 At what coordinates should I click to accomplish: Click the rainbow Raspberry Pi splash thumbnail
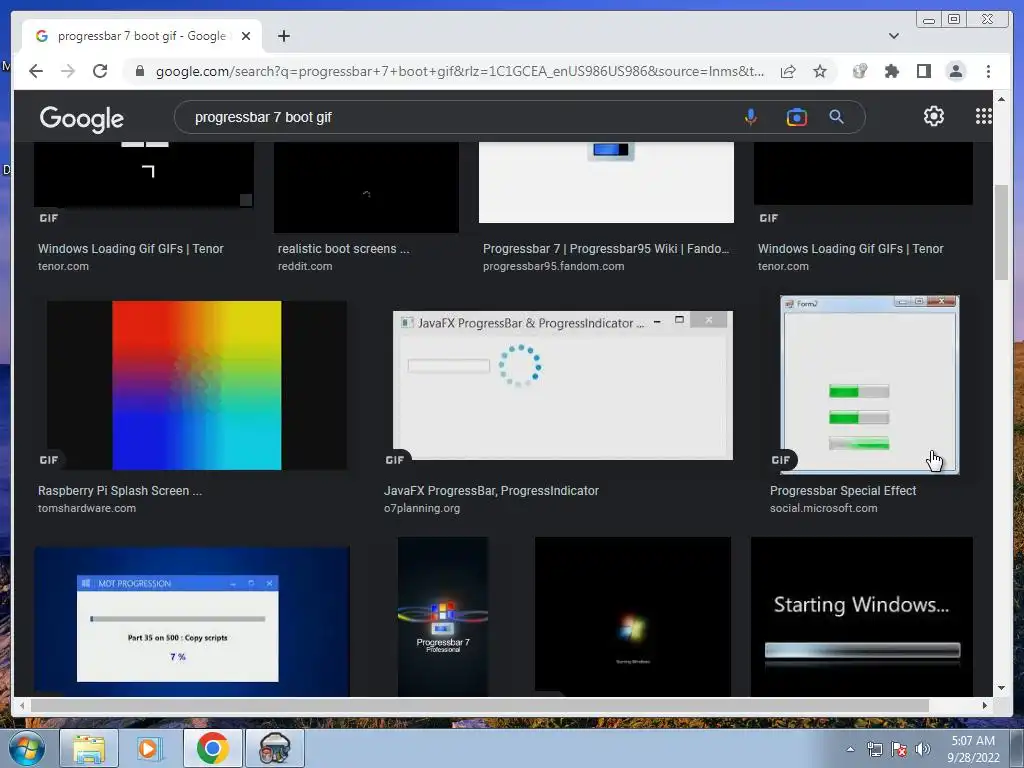[x=197, y=385]
